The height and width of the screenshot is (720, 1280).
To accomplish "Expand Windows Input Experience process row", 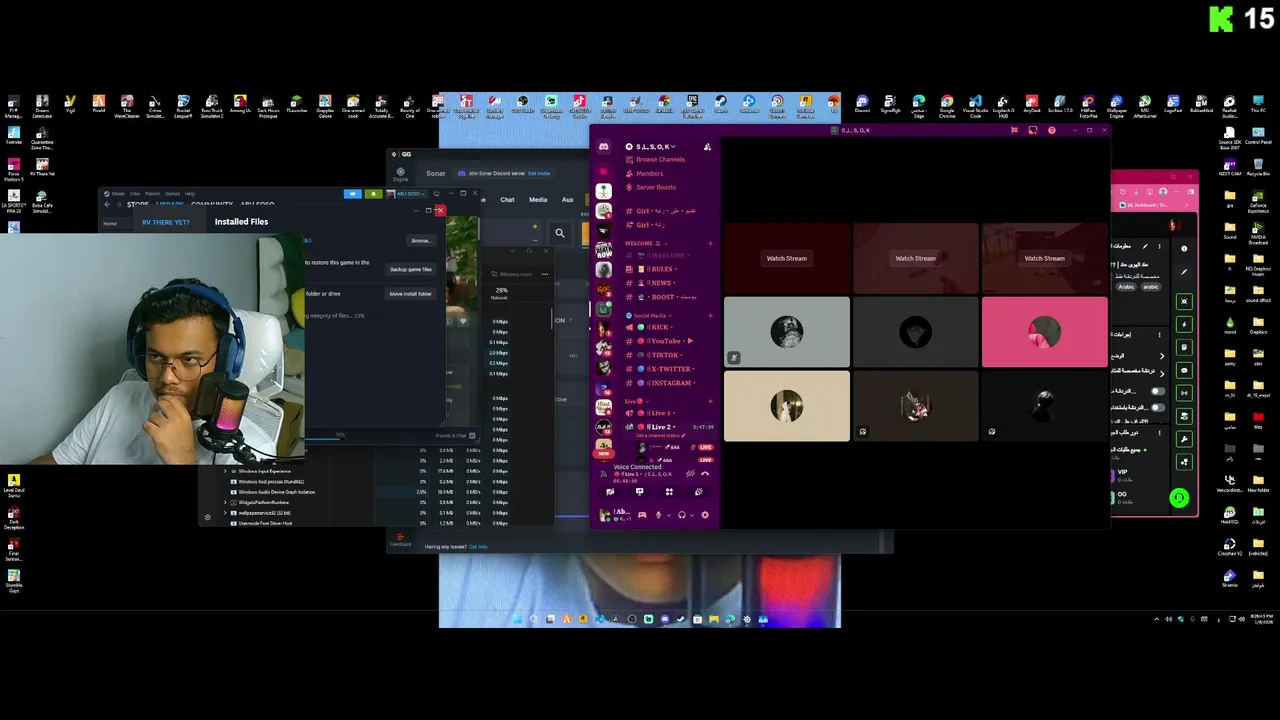I will [225, 471].
